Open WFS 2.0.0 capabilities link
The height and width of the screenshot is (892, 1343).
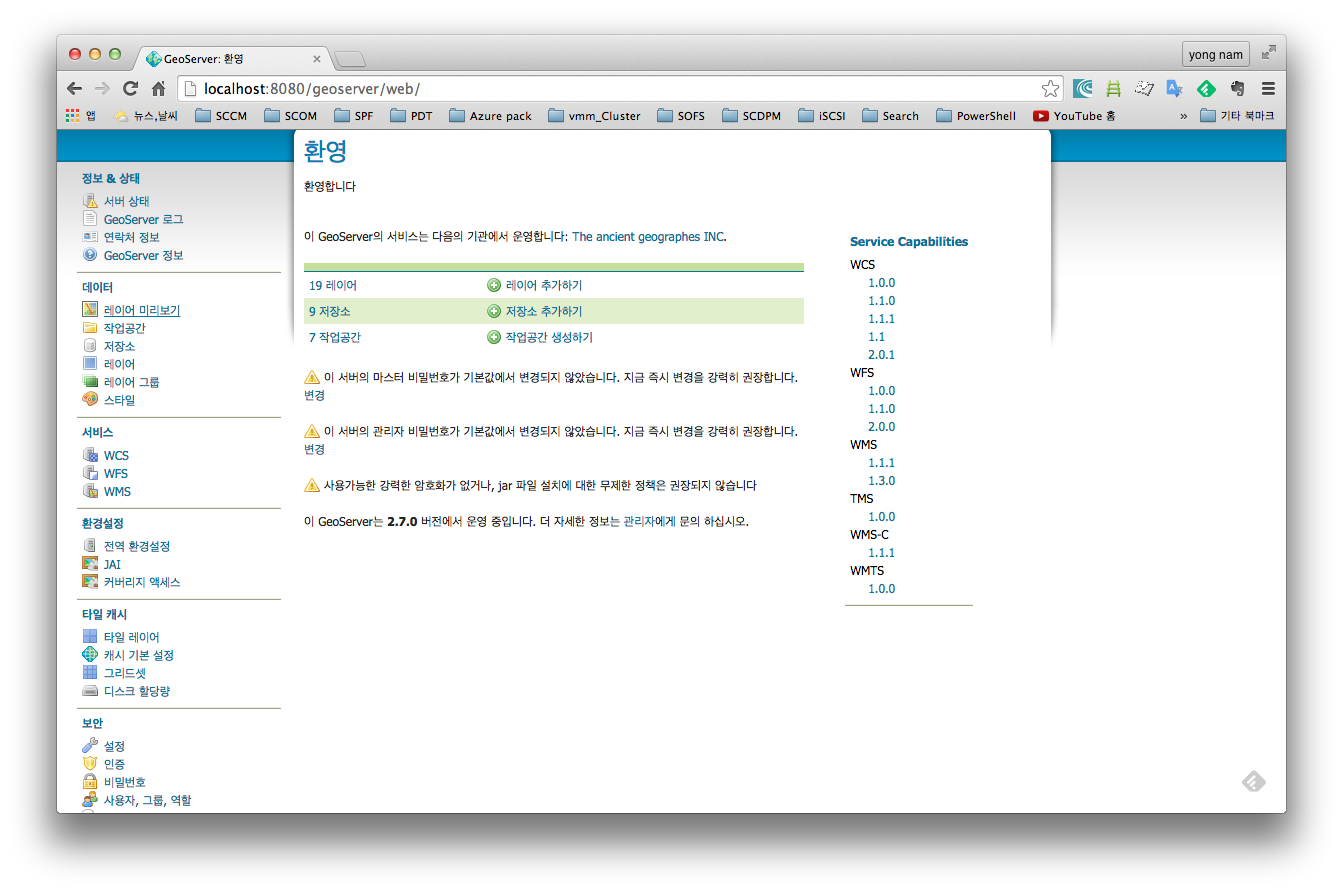point(881,427)
